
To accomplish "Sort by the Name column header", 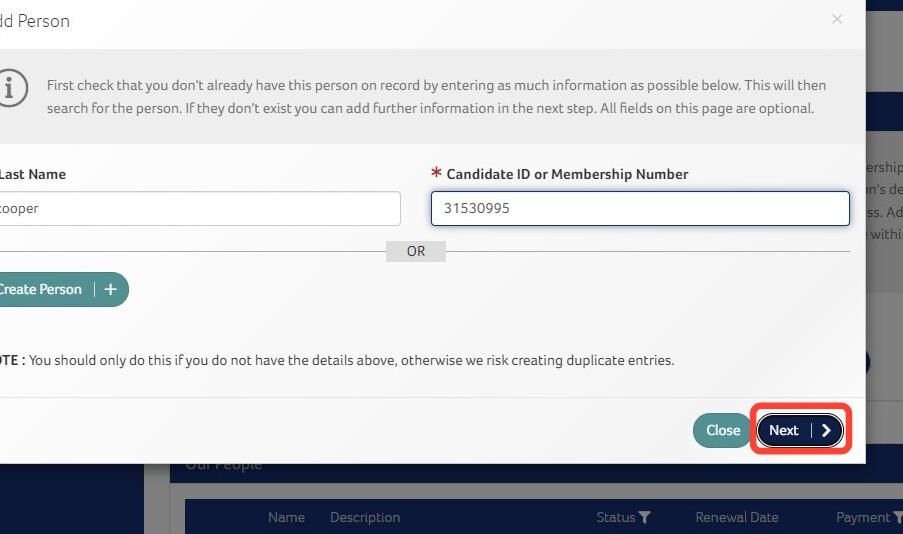I will click(286, 517).
